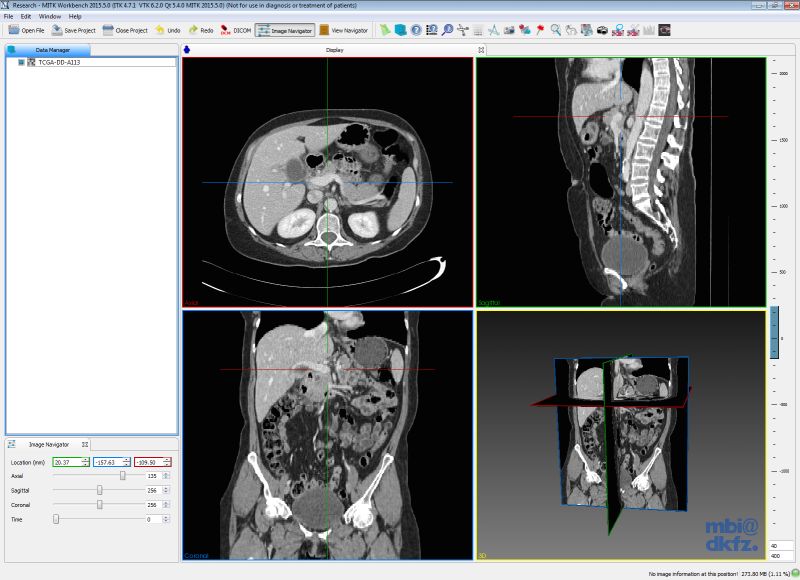Click the red-bordered location field -109.50
Viewport: 800px width, 580px height.
pos(153,462)
